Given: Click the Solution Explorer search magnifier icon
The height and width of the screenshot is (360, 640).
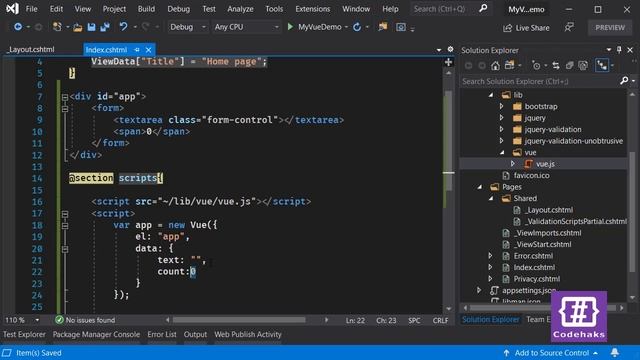Looking at the screenshot, I should (624, 81).
